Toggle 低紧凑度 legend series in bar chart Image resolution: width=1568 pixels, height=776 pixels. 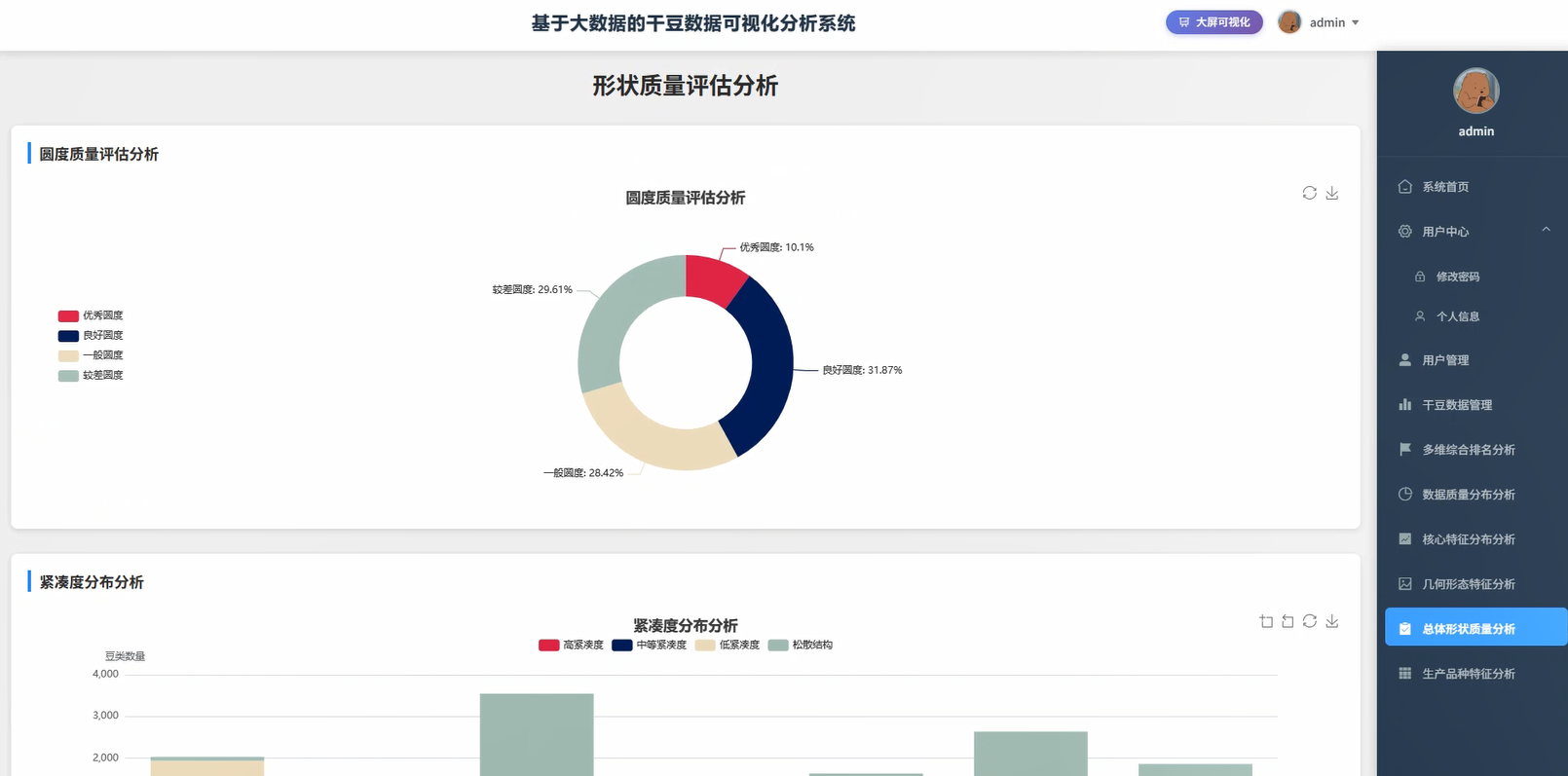tap(727, 645)
